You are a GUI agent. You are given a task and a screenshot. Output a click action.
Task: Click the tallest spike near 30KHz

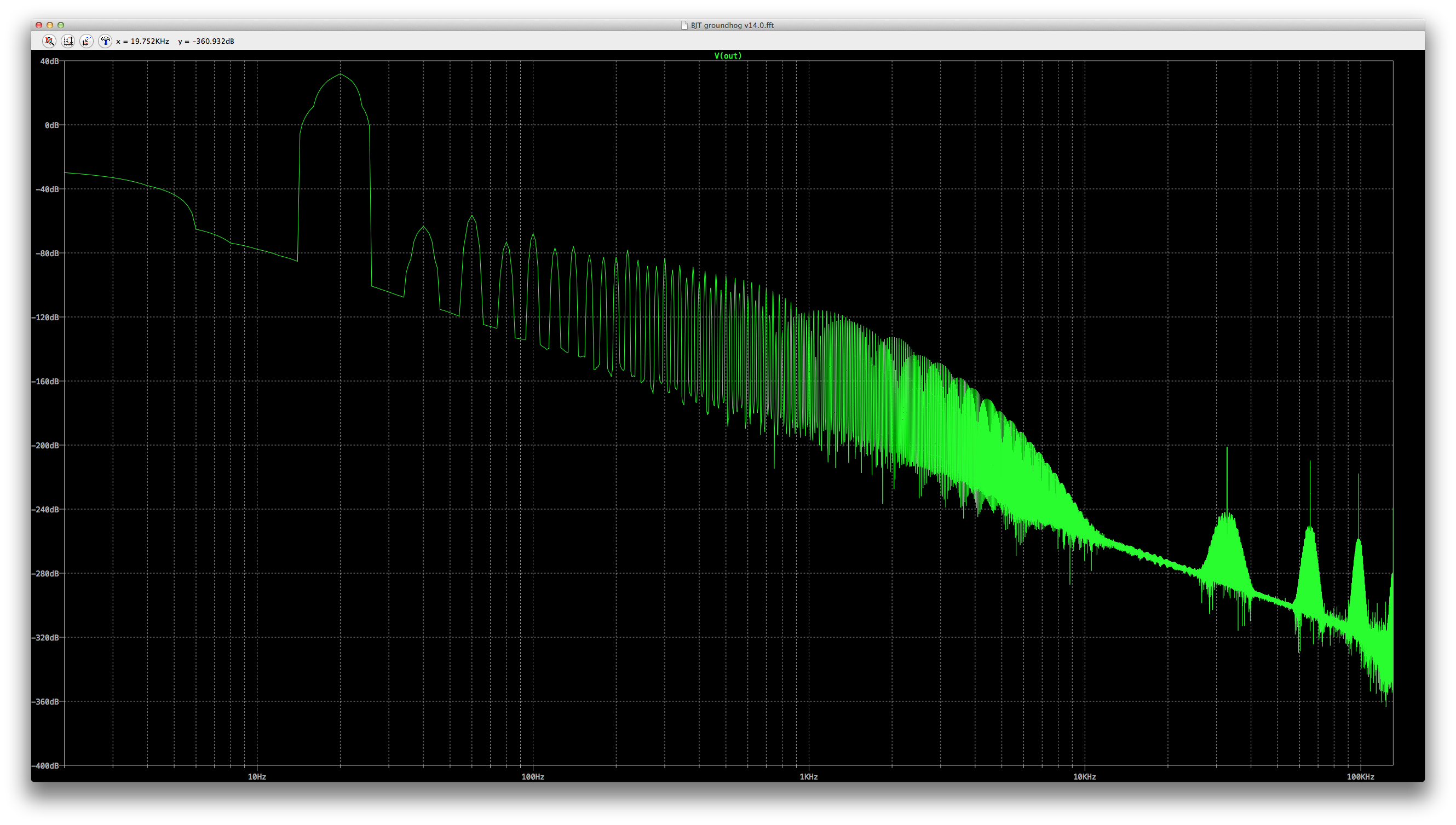pyautogui.click(x=1227, y=449)
